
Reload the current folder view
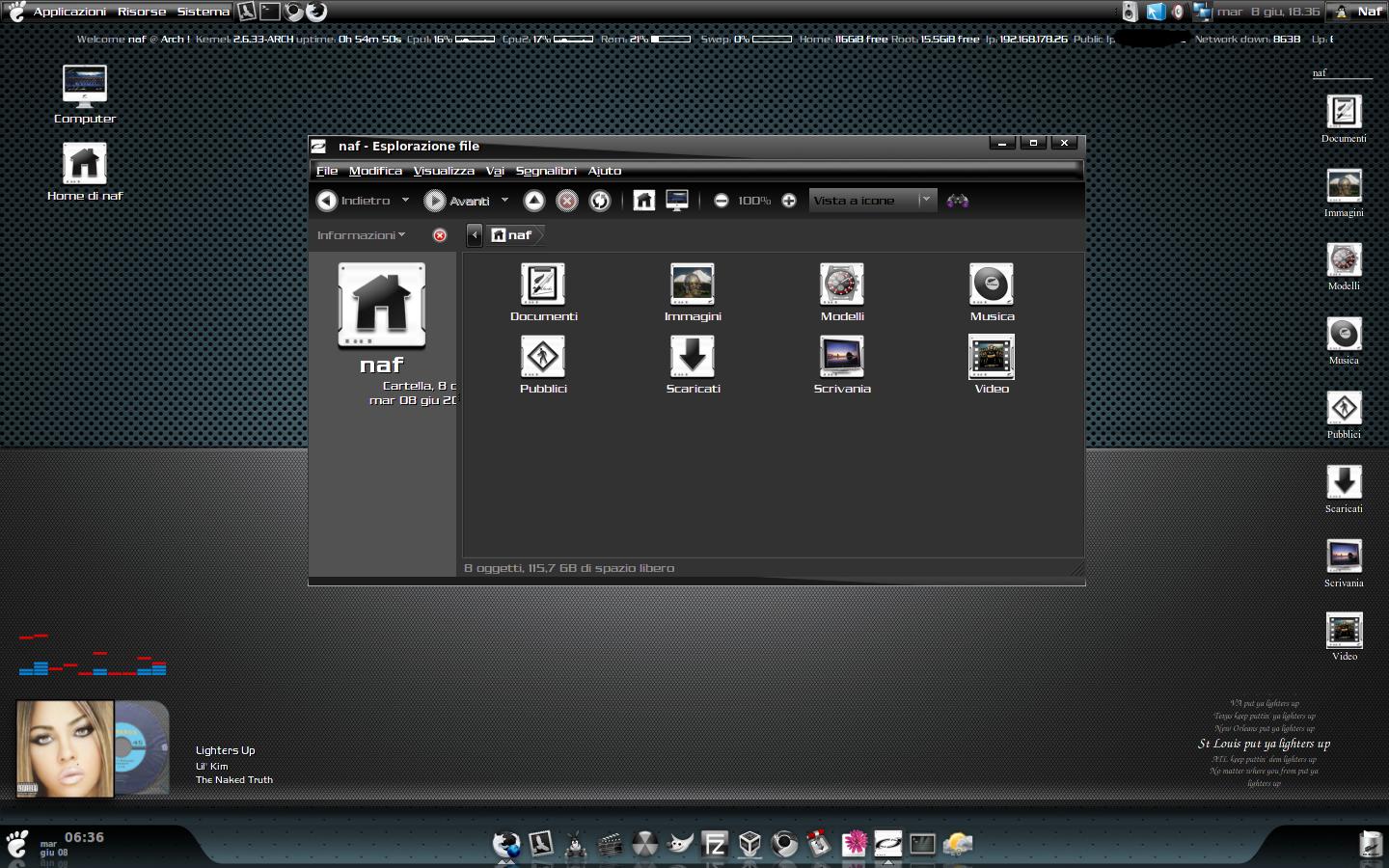click(x=600, y=201)
